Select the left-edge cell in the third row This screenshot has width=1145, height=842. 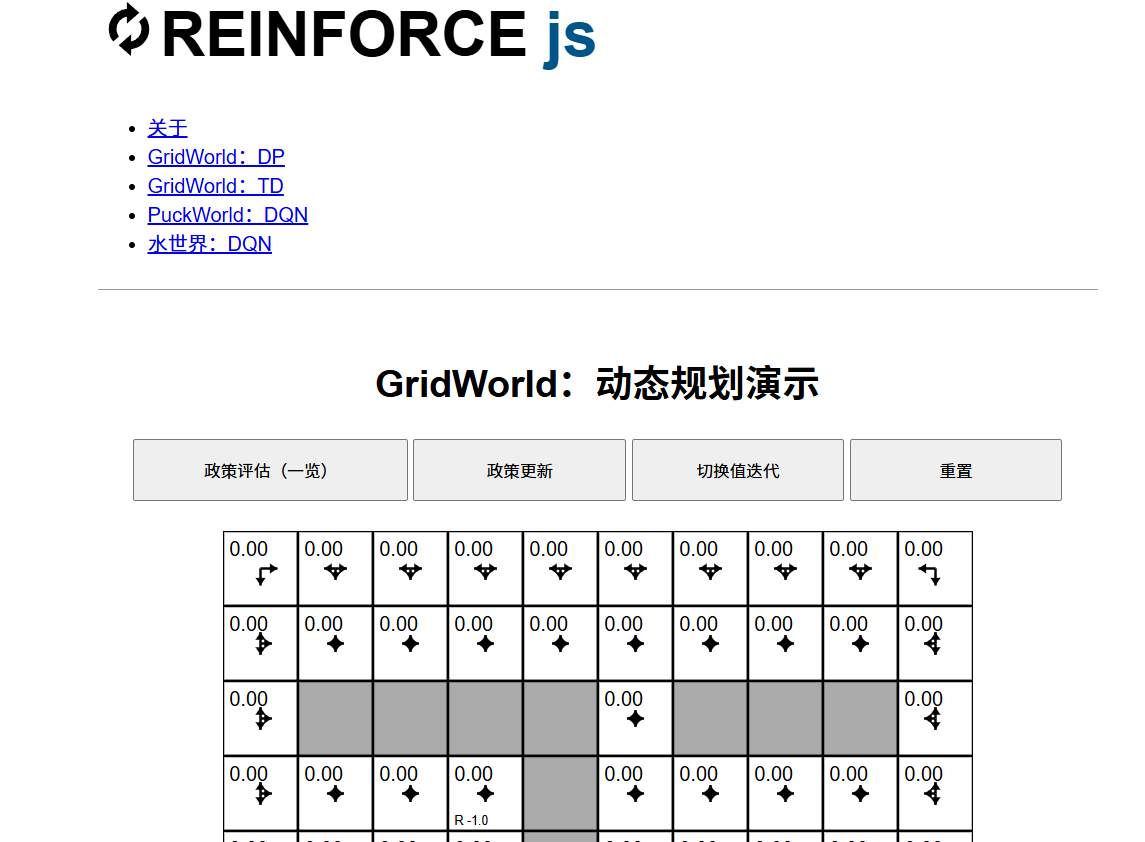coord(260,718)
